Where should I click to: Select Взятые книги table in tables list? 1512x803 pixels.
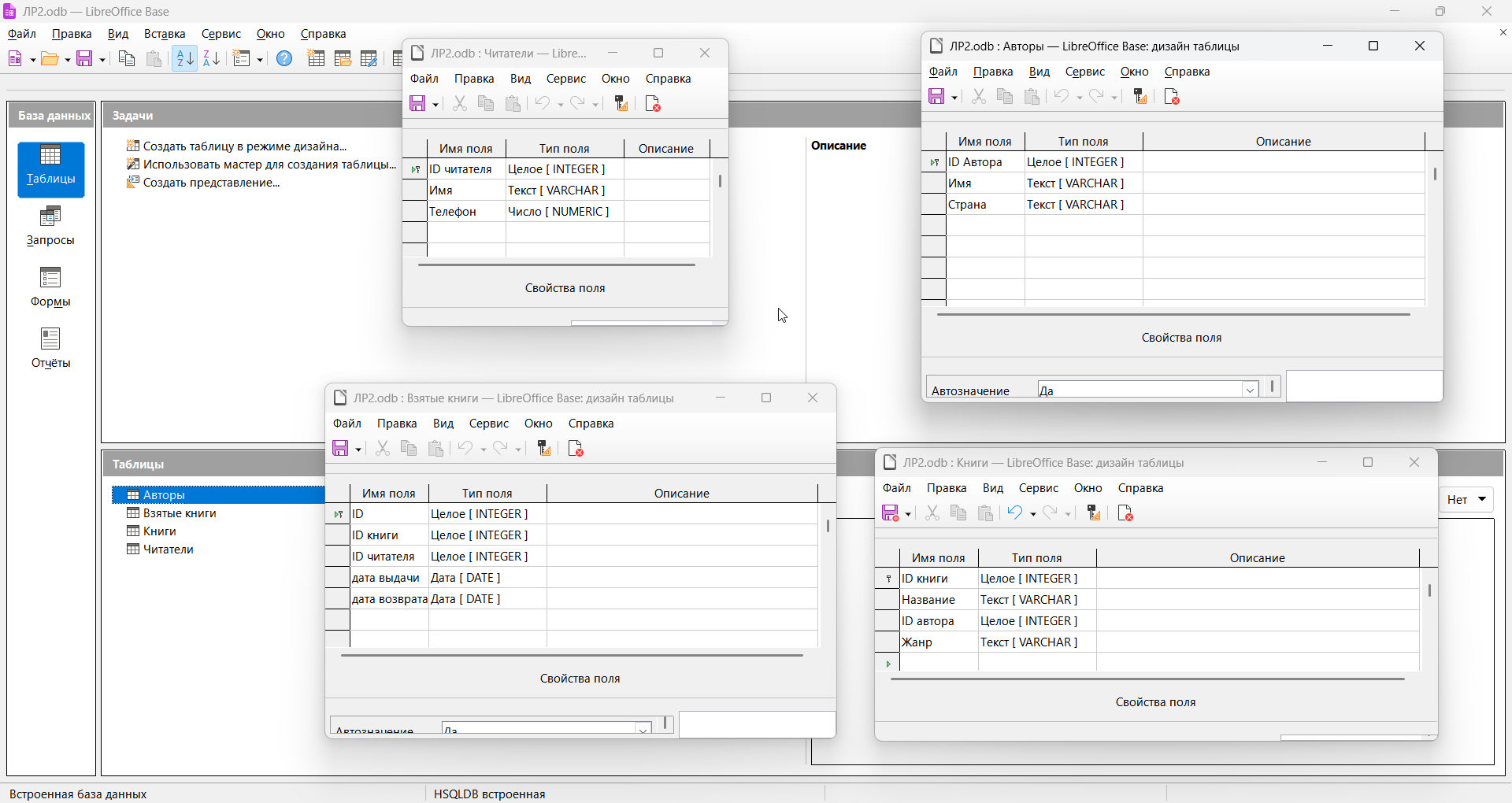172,513
